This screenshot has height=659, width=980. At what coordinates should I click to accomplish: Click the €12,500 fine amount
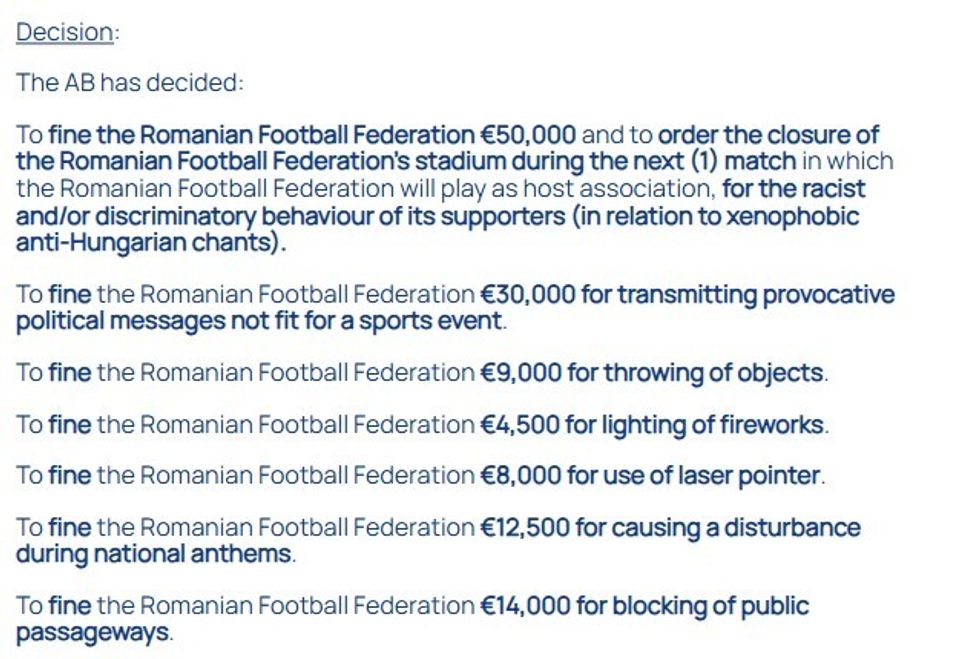pos(526,527)
